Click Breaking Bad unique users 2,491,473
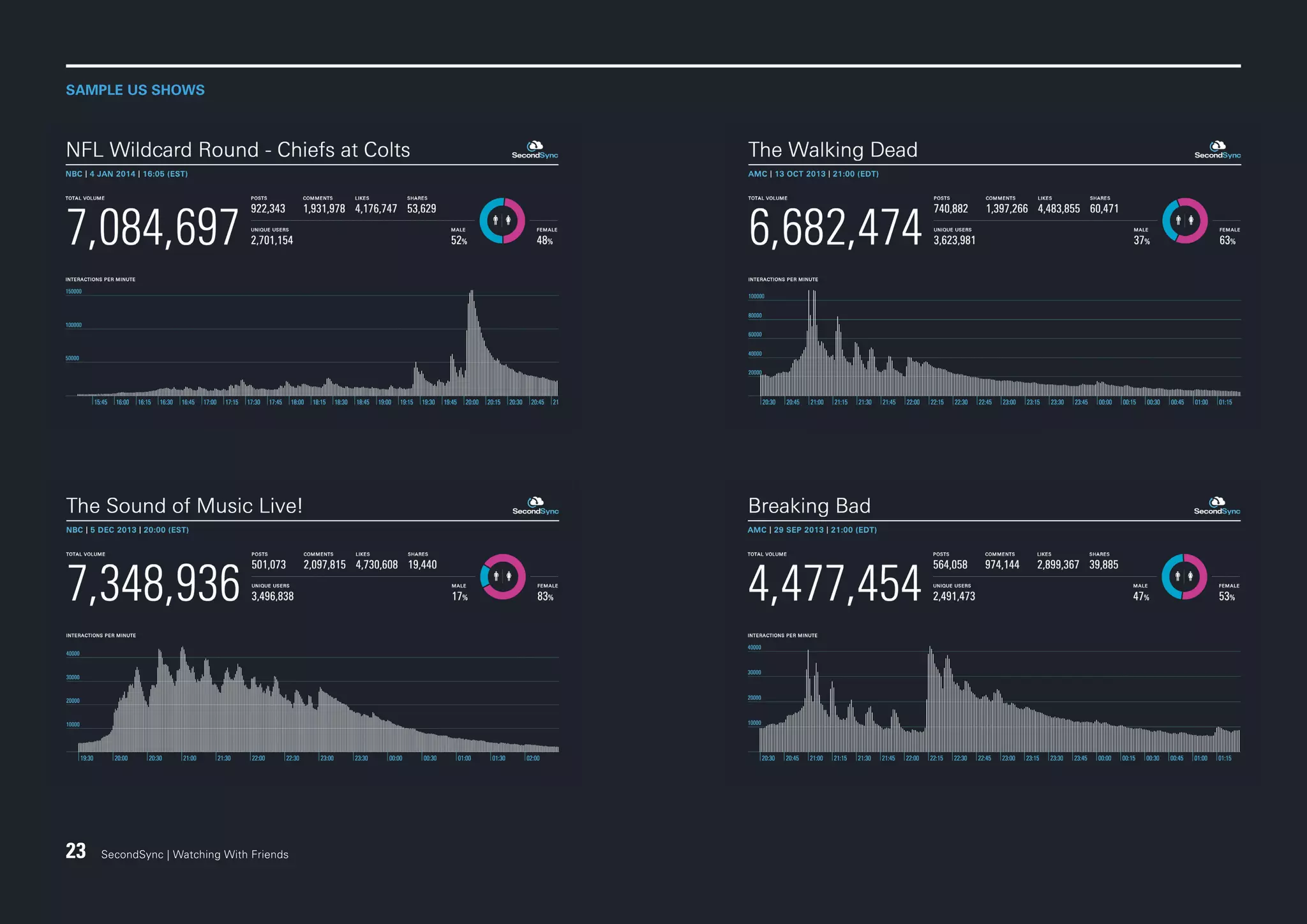Viewport: 1307px width, 924px height. tap(954, 597)
